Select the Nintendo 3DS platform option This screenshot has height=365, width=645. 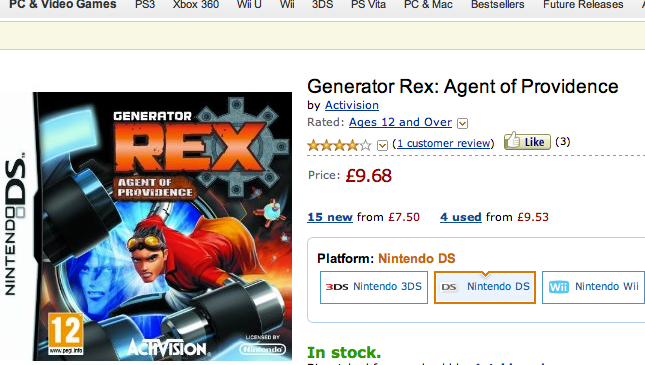(x=374, y=287)
